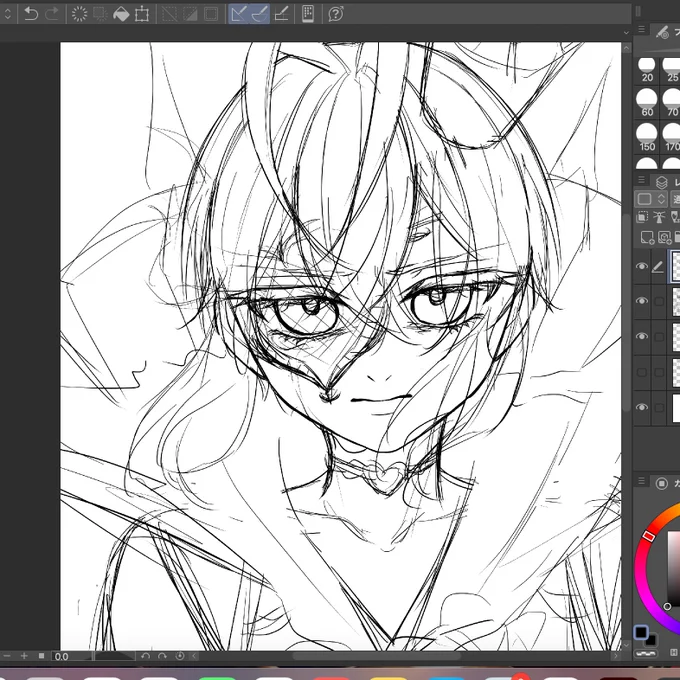The width and height of the screenshot is (680, 680).
Task: Click Clear Outside Selection icon
Action: click(x=100, y=14)
